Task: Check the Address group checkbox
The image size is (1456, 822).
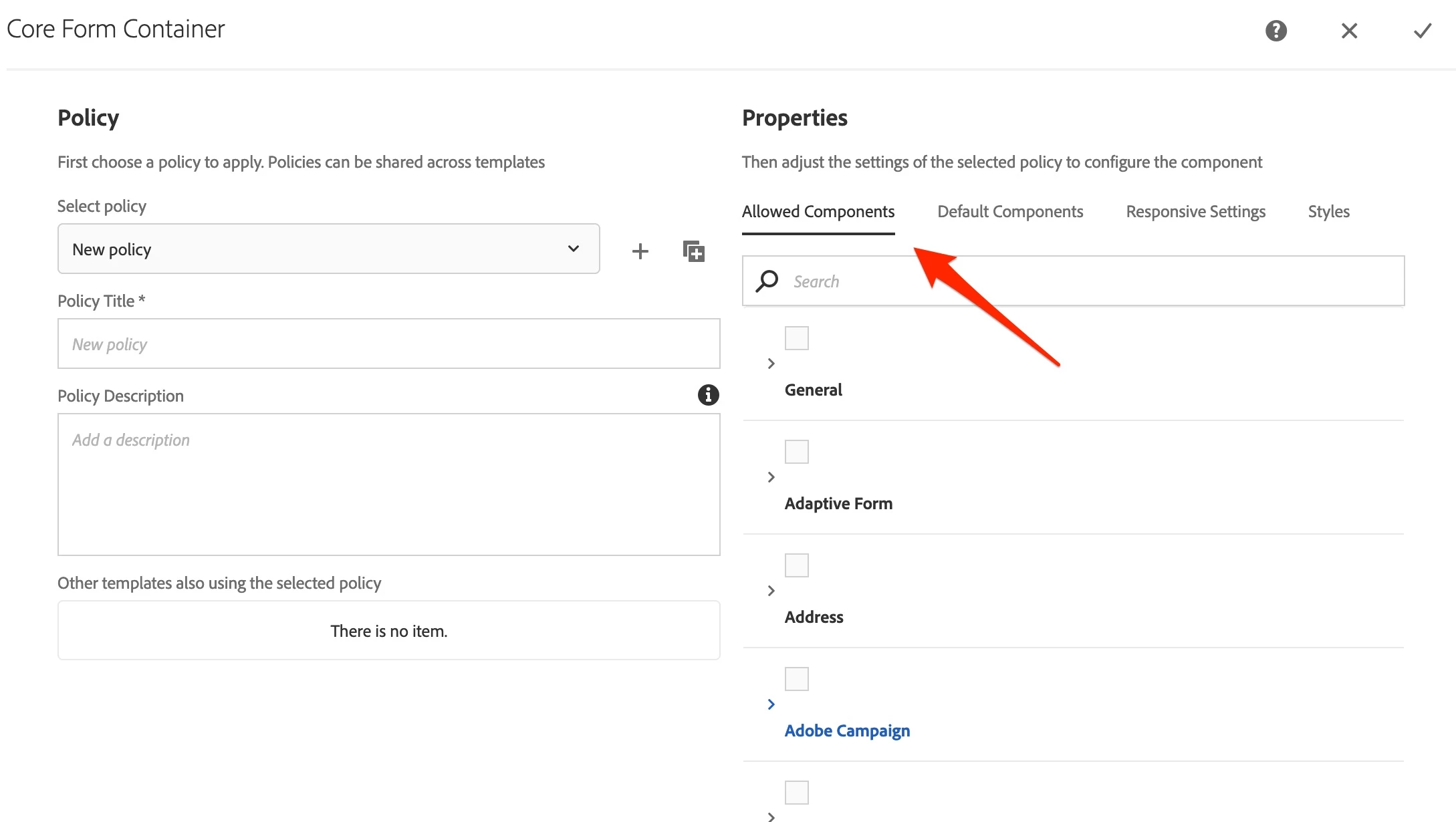Action: [x=796, y=565]
